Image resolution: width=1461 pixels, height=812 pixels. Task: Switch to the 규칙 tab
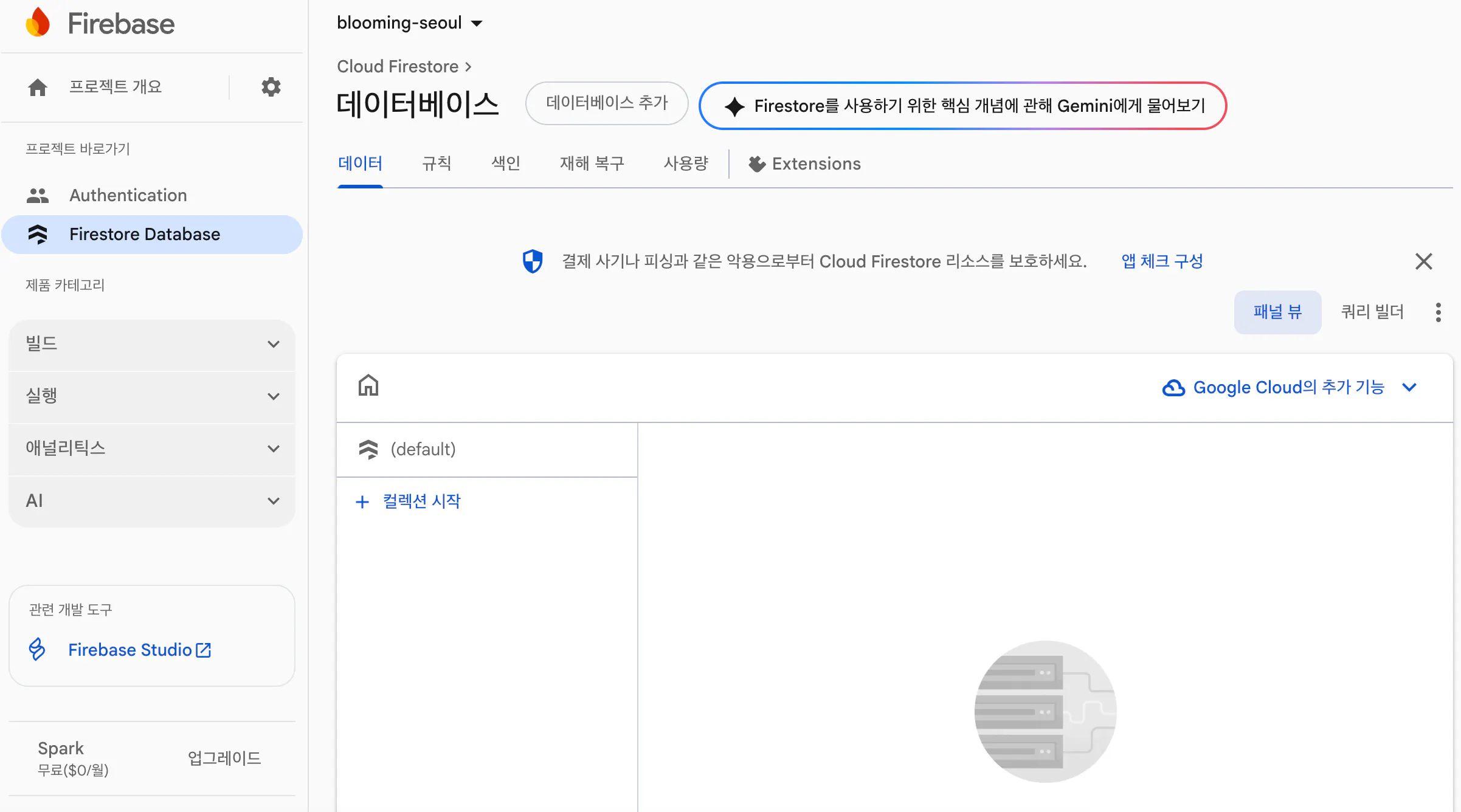point(437,163)
